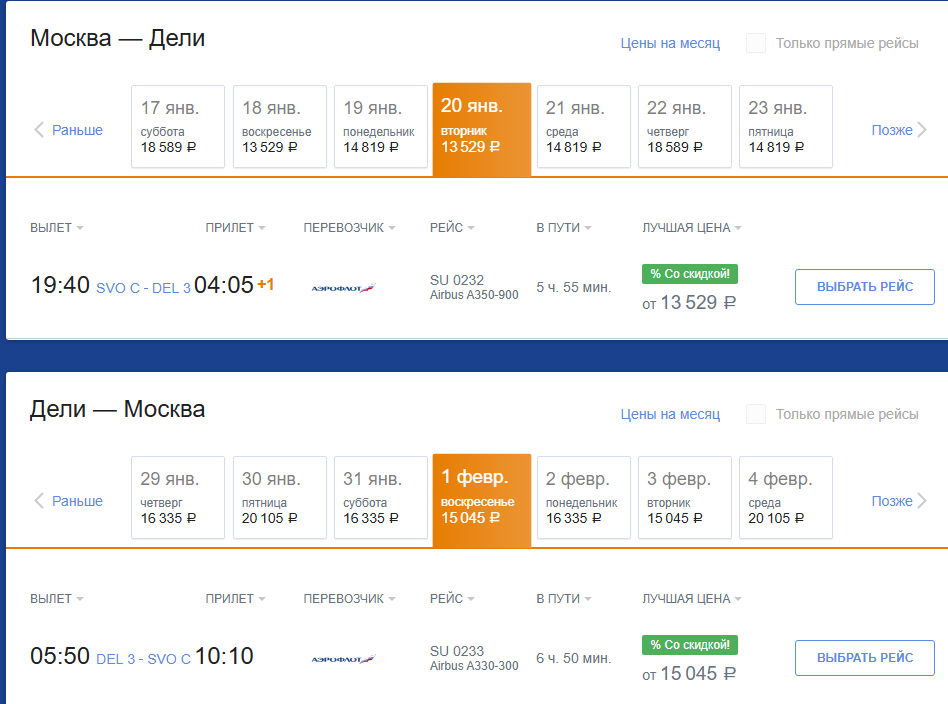Sort Москва — Дели flights by ЛУЧШАЯ ЦЕНА
Screen dimensions: 948x704
692,227
